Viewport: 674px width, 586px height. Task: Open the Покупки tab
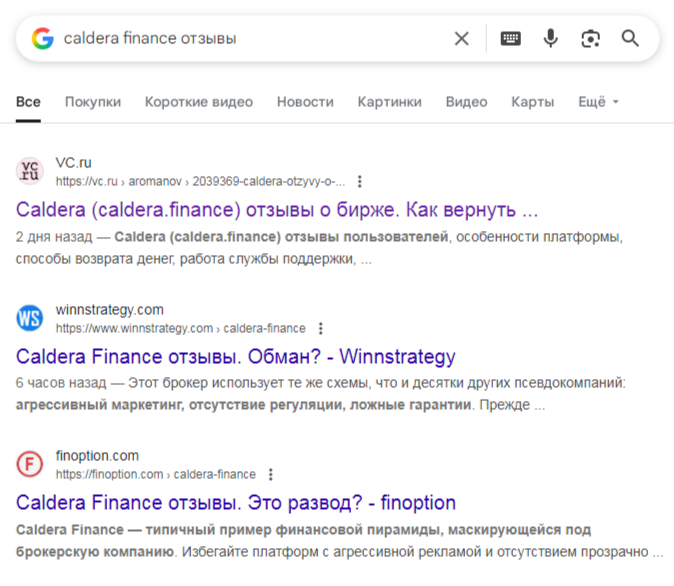[93, 102]
